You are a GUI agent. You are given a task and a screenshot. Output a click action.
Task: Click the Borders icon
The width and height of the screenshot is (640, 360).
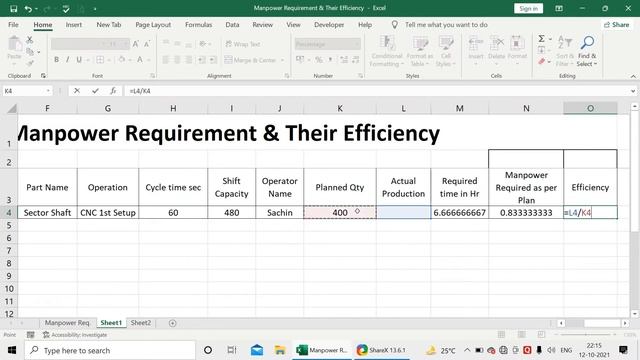coord(100,60)
